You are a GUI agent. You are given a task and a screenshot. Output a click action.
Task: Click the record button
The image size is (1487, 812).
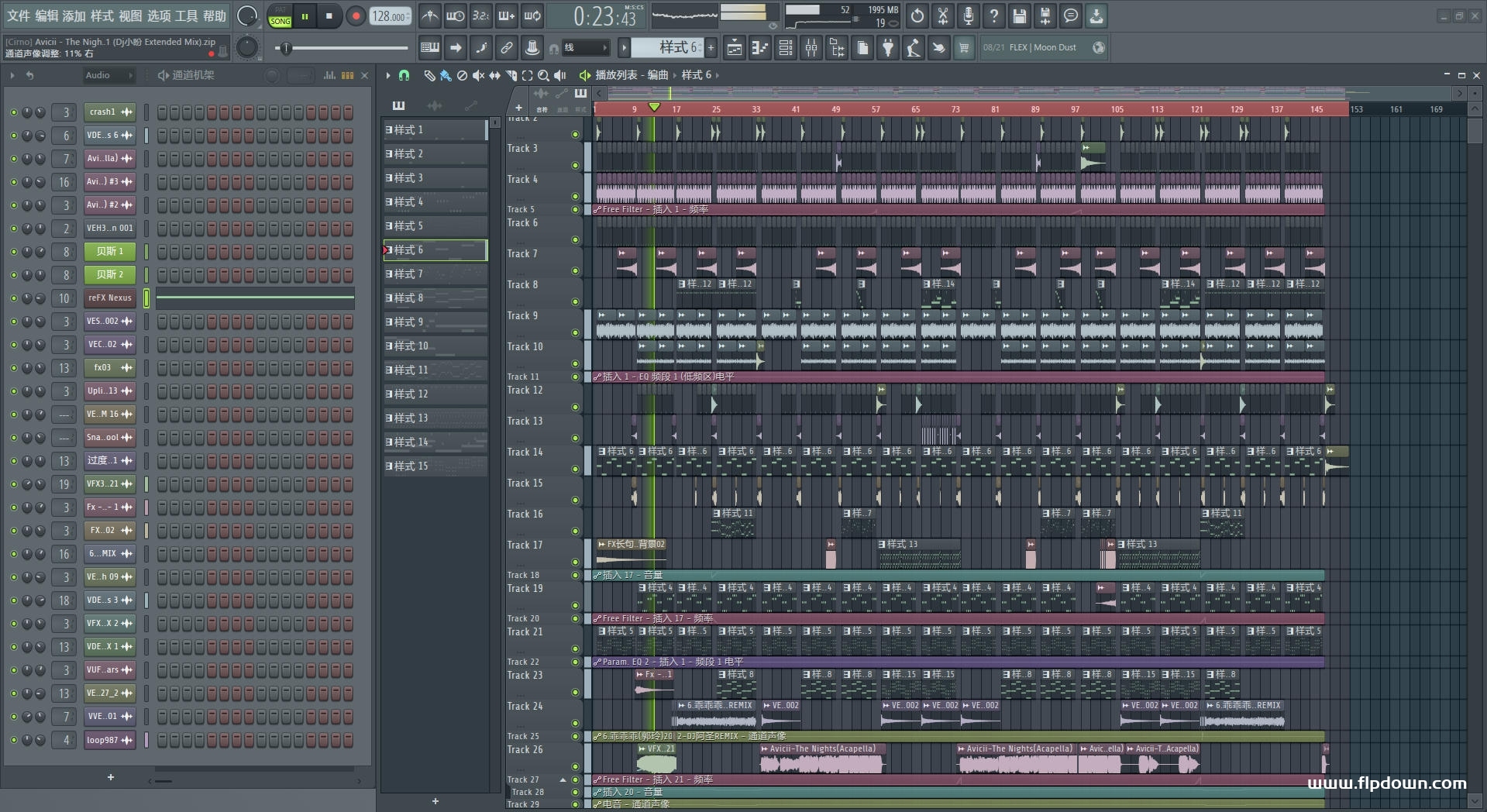[x=356, y=16]
